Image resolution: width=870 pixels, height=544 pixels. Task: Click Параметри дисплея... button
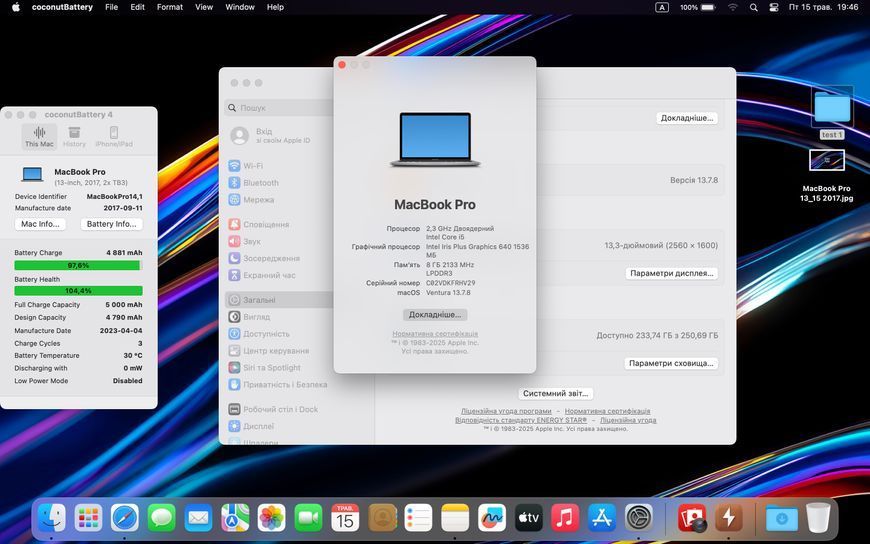671,273
